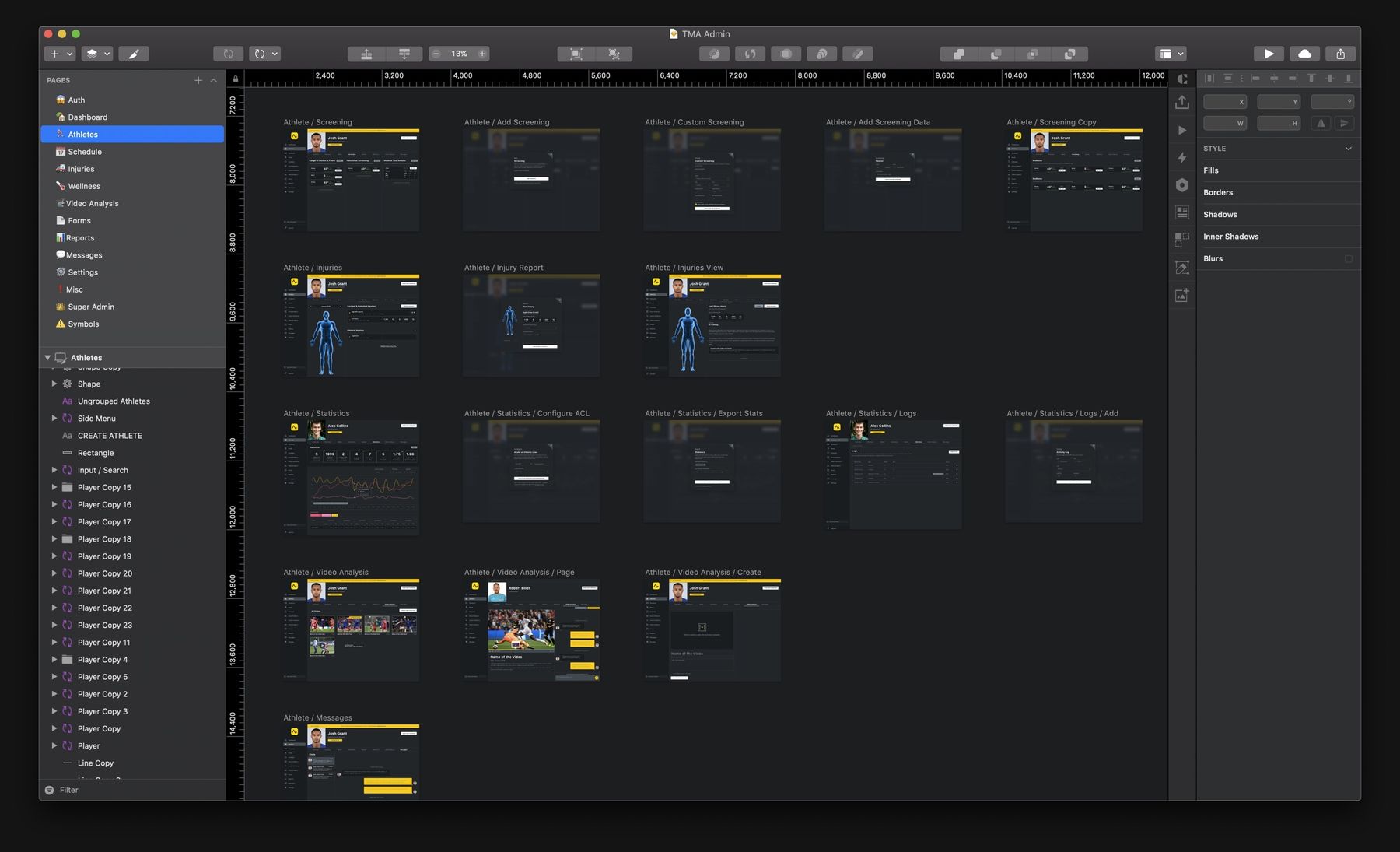Click the Union boolean operation icon
Screen dimensions: 1400x852
tap(958, 54)
